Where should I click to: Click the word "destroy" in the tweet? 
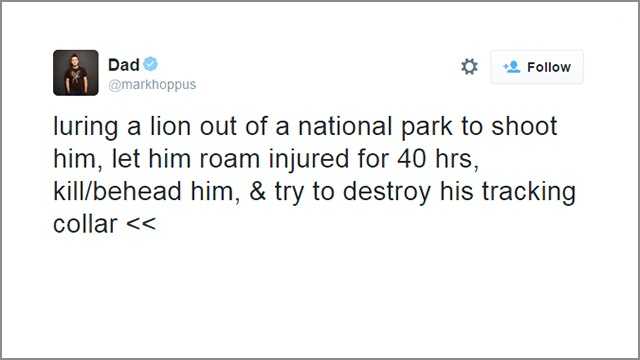coord(387,192)
